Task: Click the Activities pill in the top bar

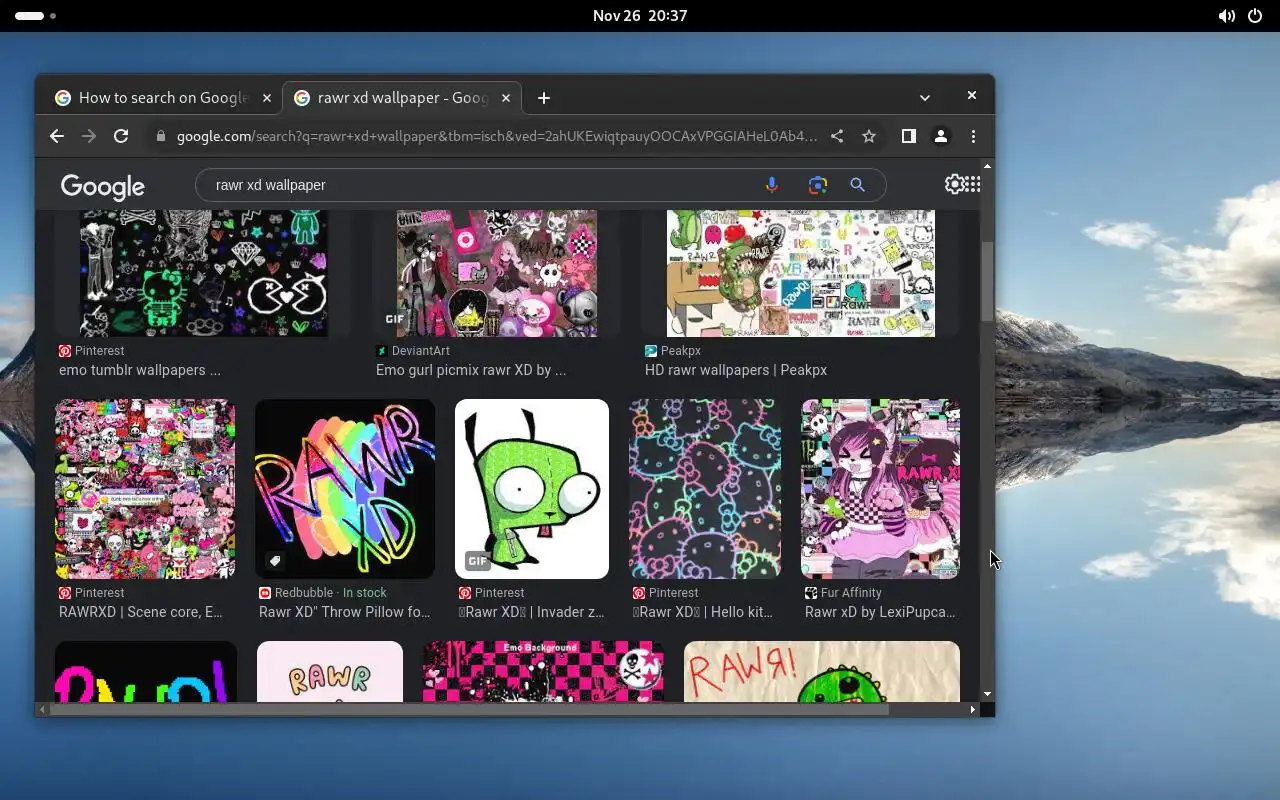Action: pos(29,16)
